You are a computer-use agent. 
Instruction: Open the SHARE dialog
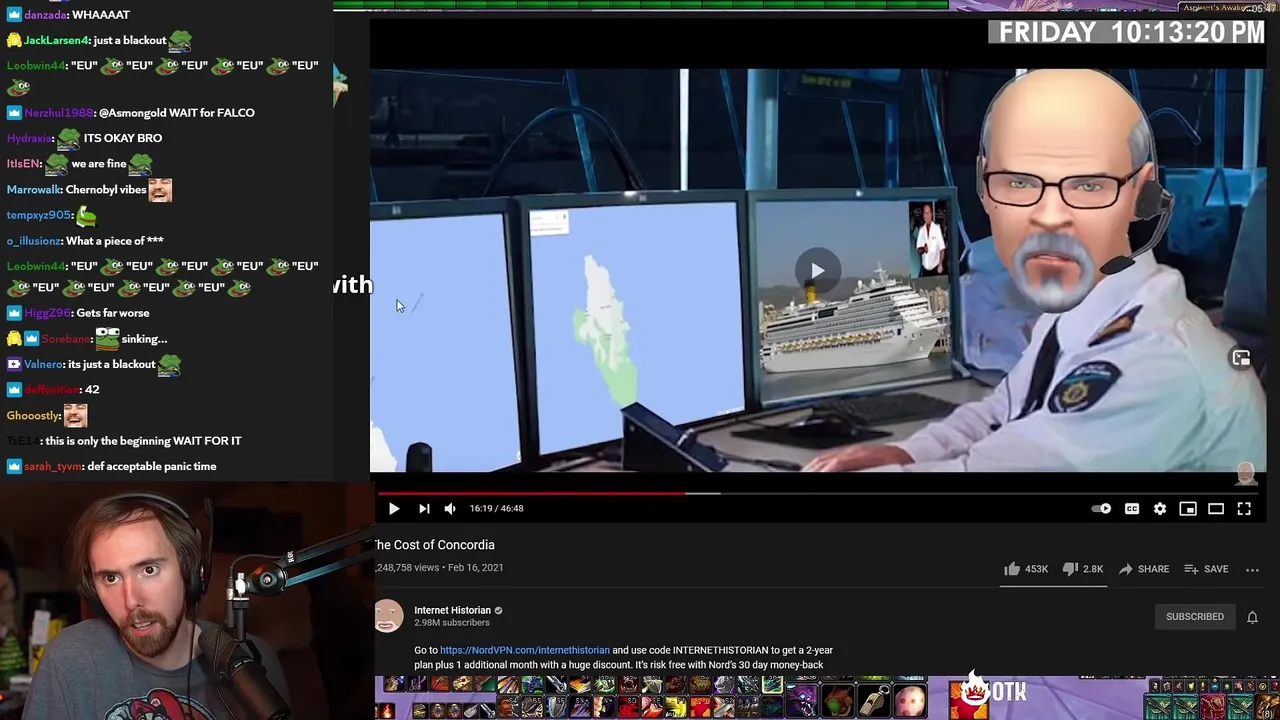pyautogui.click(x=1143, y=569)
